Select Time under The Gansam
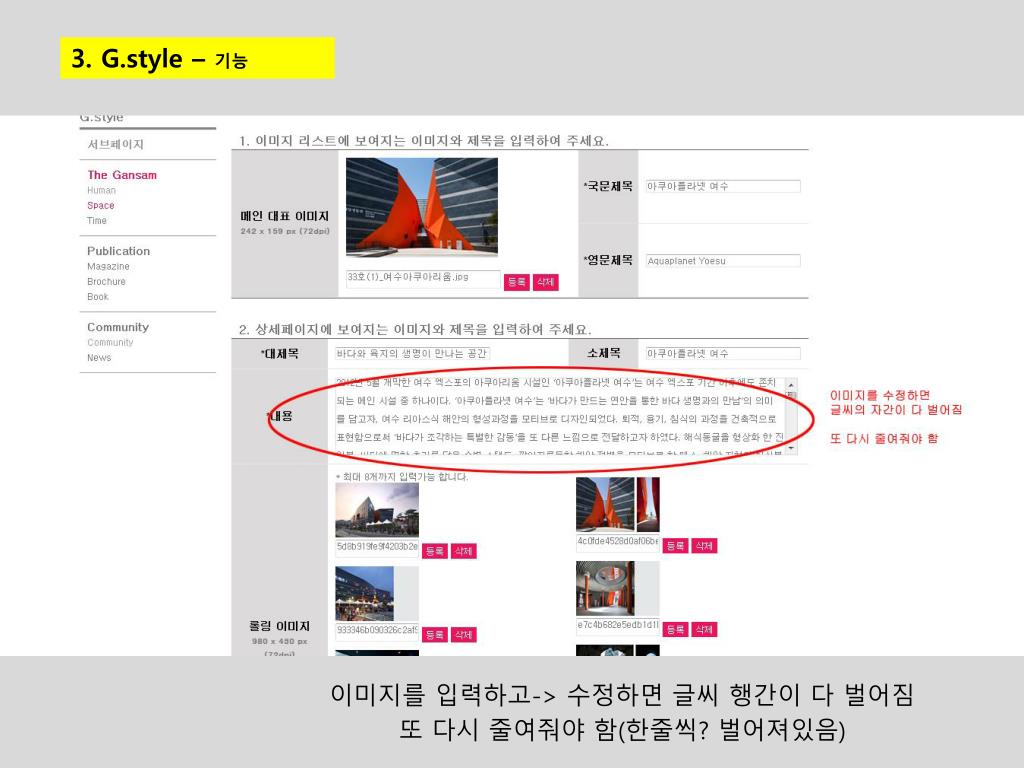The width and height of the screenshot is (1024, 768). coord(97,220)
